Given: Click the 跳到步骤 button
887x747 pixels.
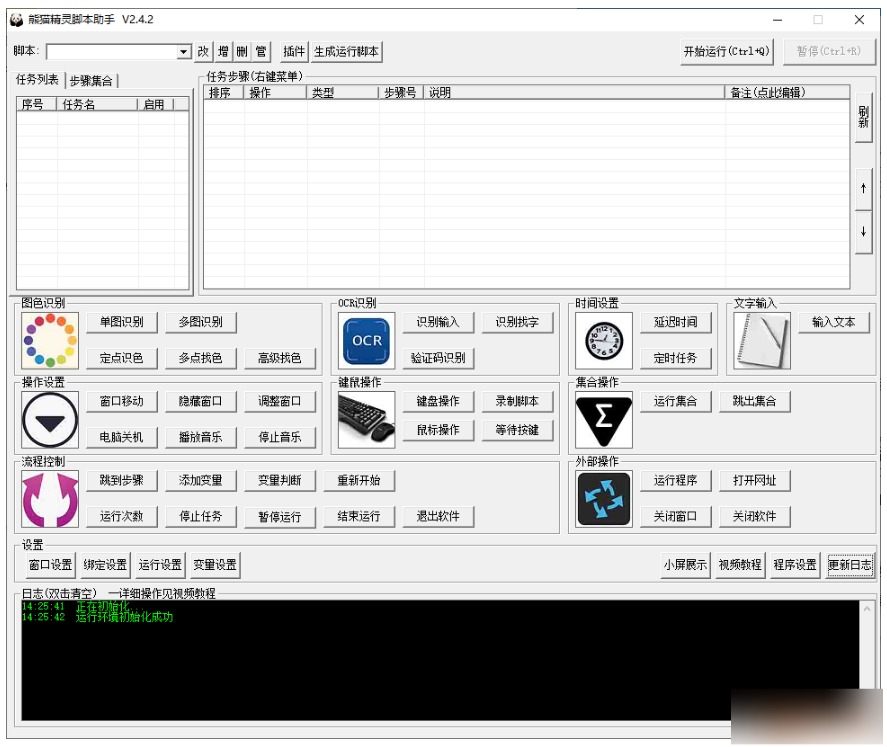Looking at the screenshot, I should [x=122, y=481].
